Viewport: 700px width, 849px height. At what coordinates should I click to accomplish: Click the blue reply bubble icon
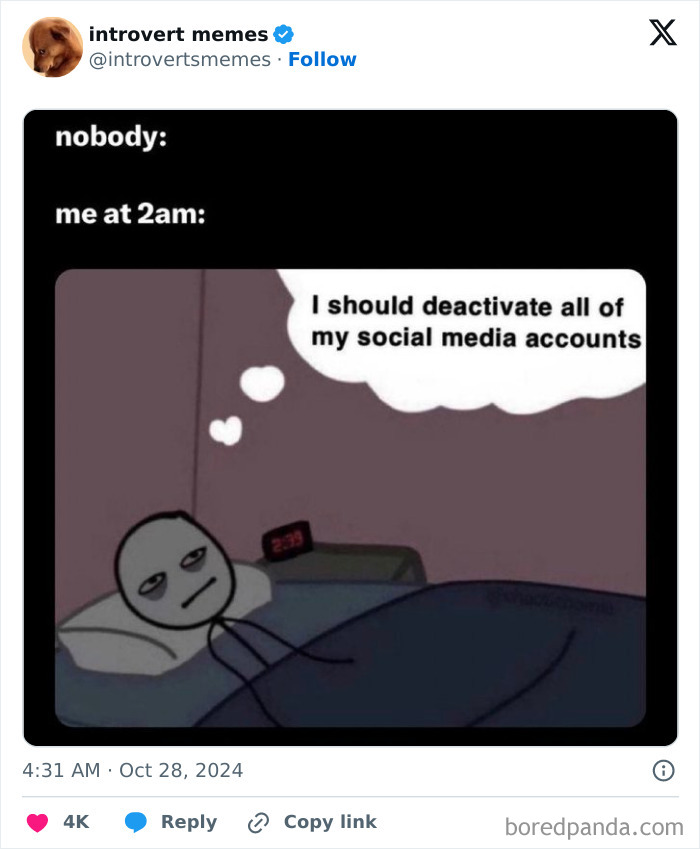(x=136, y=822)
